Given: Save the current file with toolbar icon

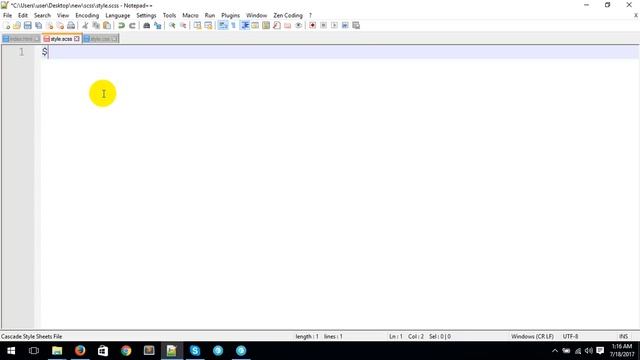Looking at the screenshot, I should 28,25.
